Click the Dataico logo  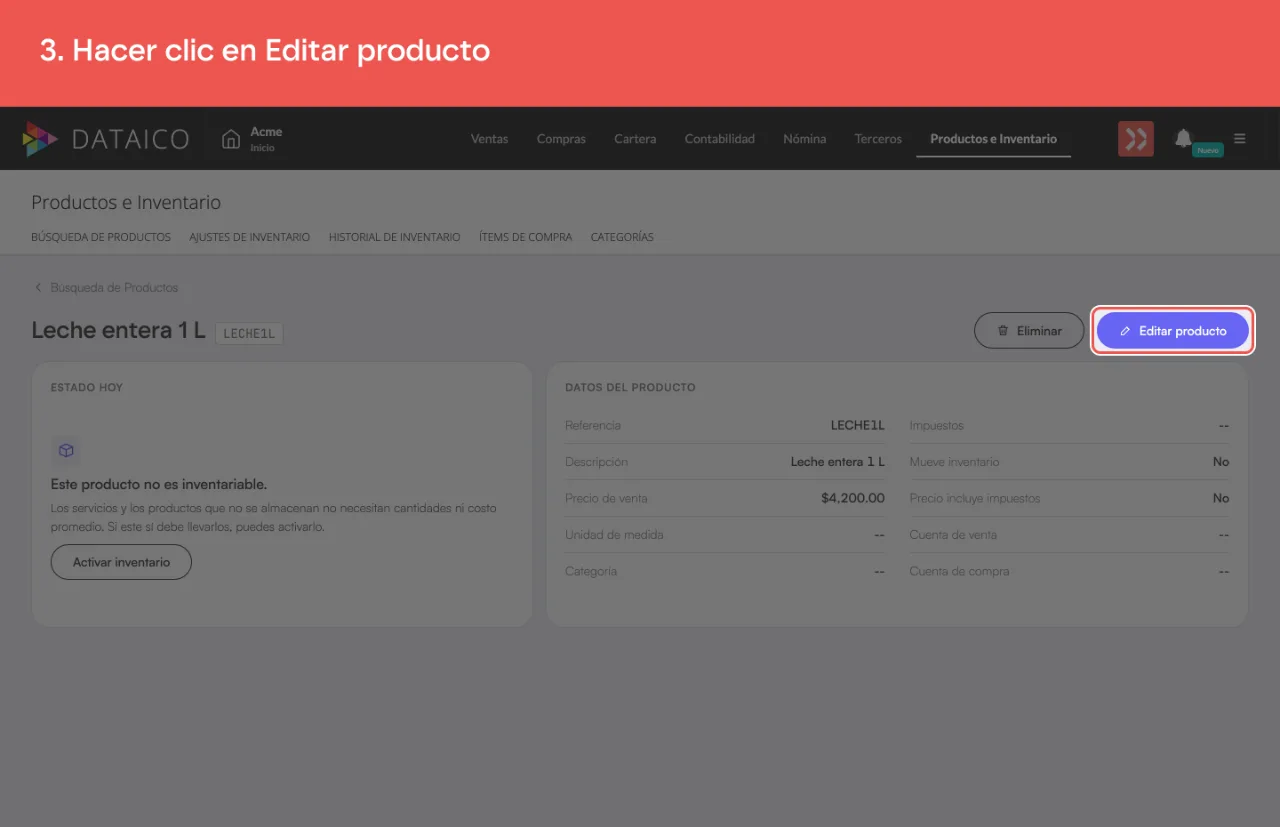[x=105, y=139]
